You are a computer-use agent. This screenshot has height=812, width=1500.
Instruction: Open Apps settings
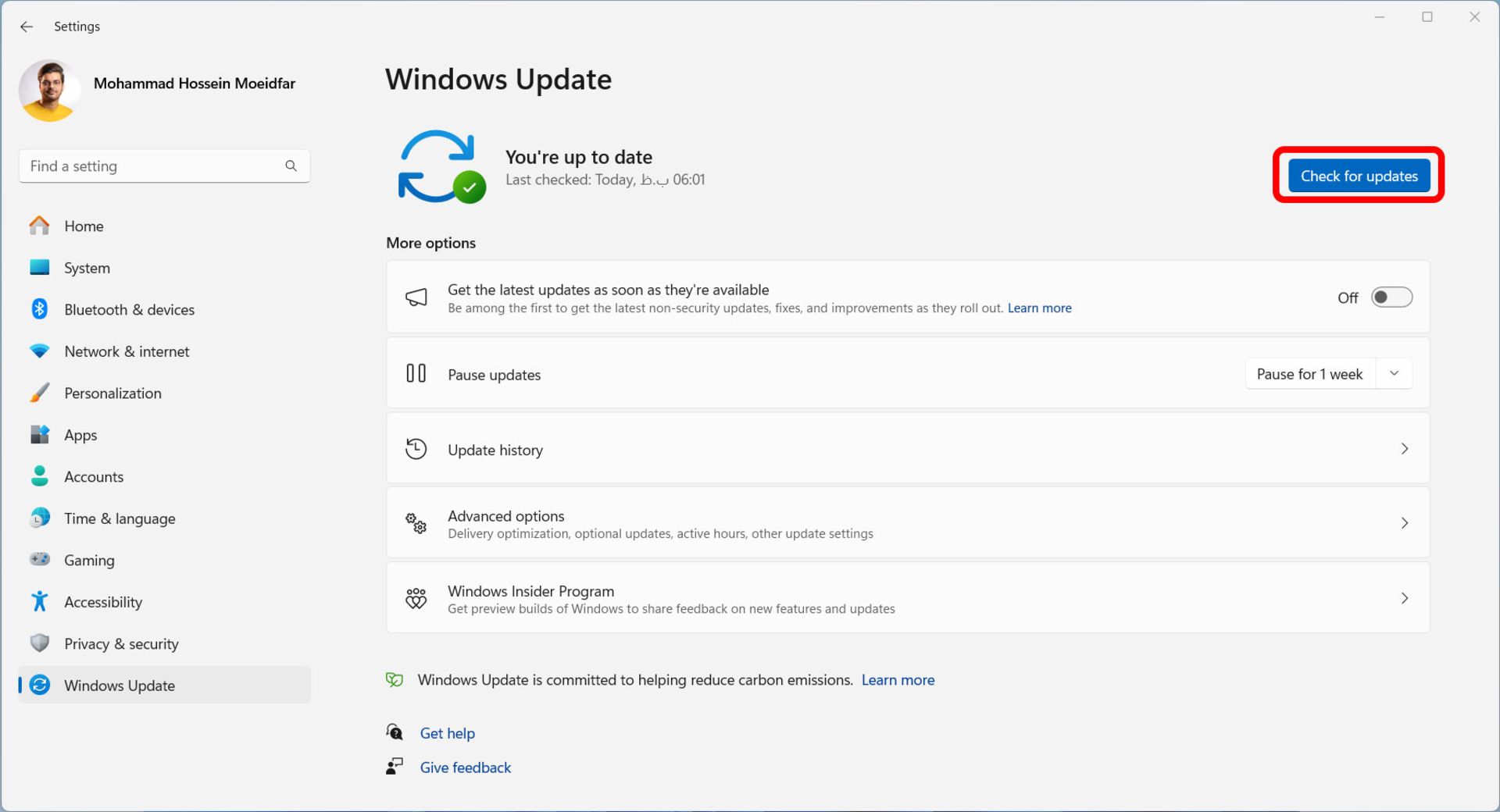pos(164,435)
